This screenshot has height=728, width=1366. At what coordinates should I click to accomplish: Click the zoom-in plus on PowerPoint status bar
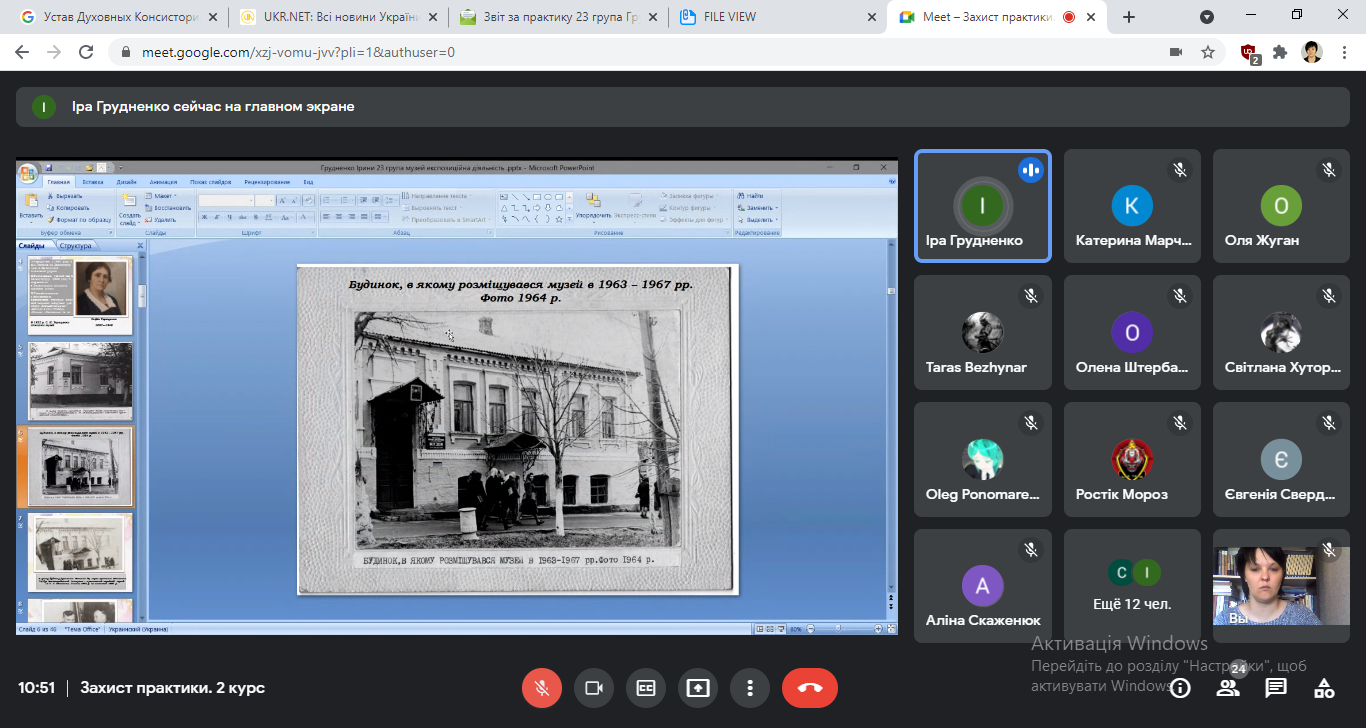pyautogui.click(x=877, y=629)
